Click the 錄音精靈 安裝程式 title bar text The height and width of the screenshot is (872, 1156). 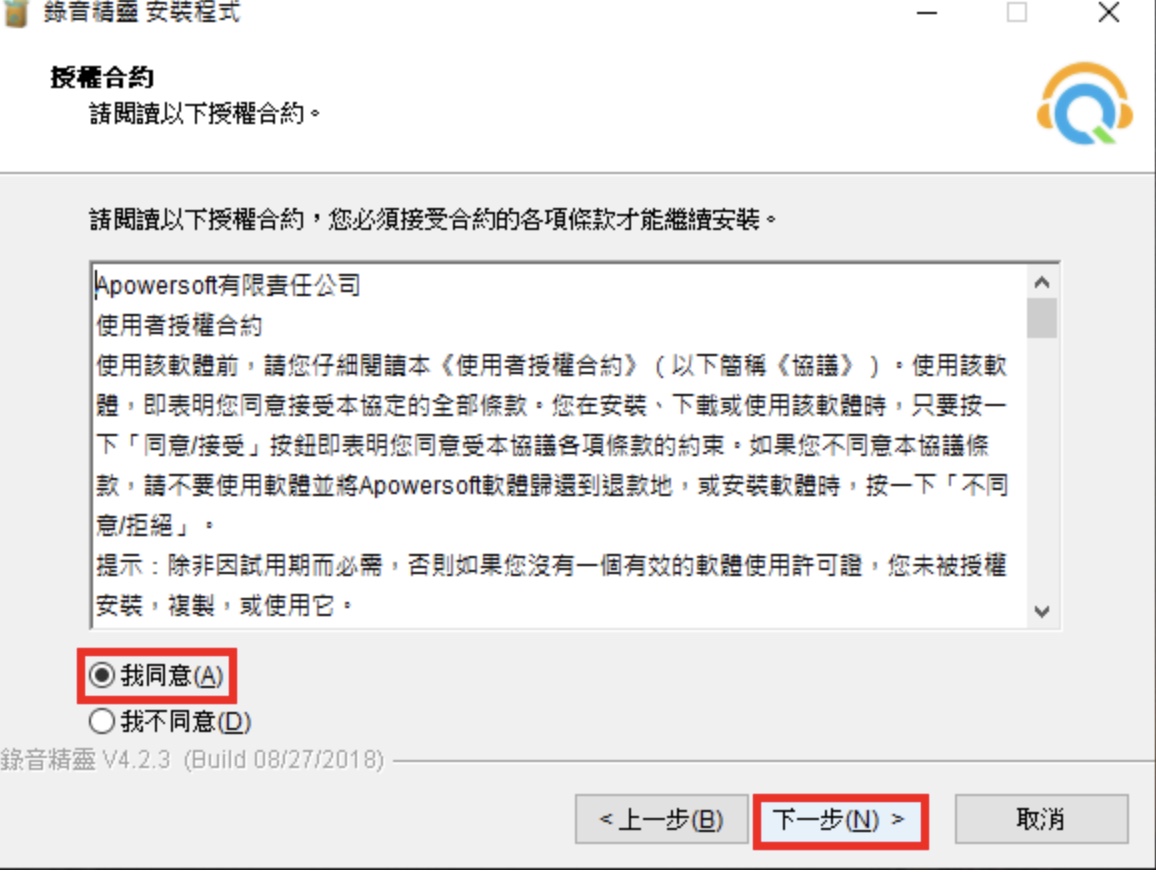(x=142, y=13)
